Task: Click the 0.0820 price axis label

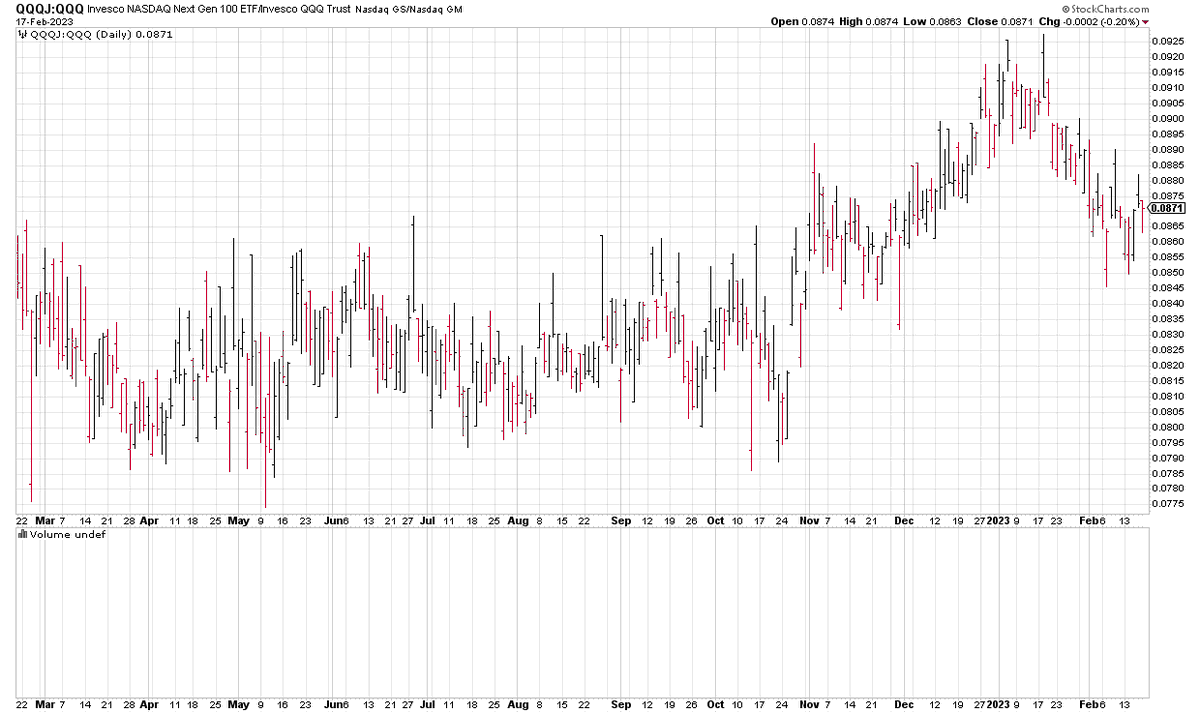Action: [1168, 366]
